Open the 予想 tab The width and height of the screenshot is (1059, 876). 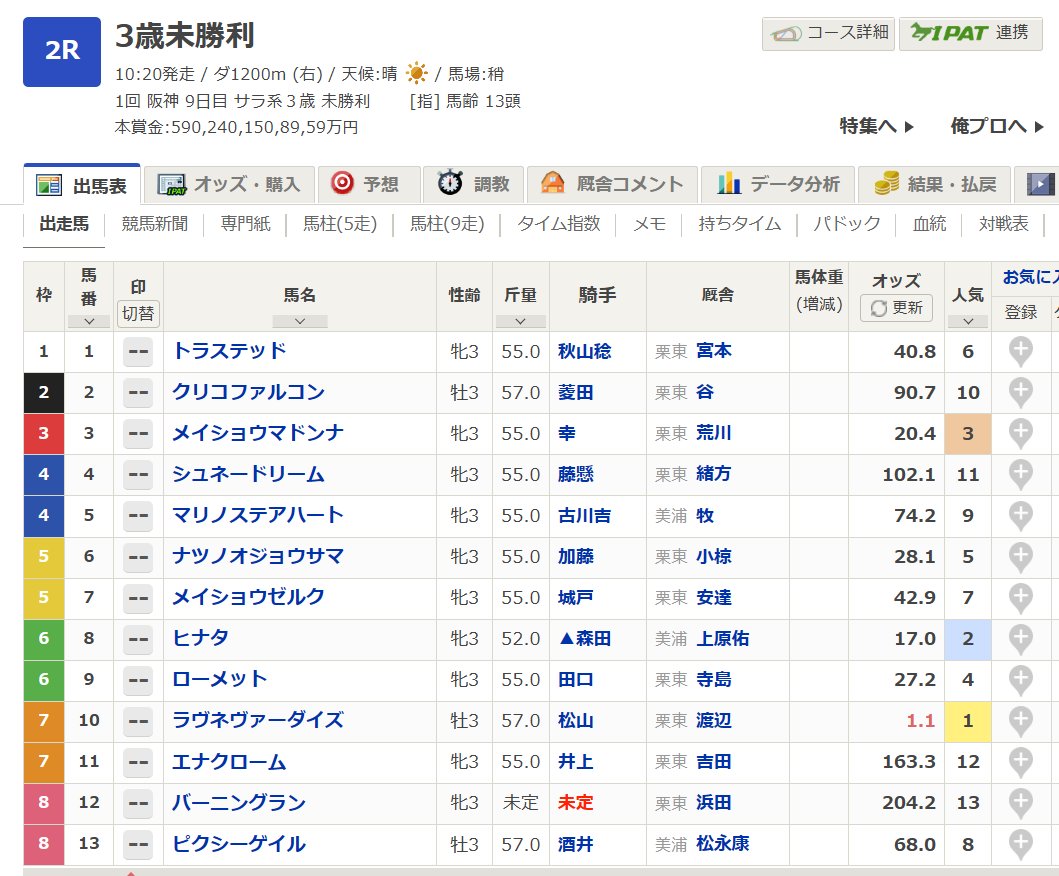pyautogui.click(x=369, y=184)
